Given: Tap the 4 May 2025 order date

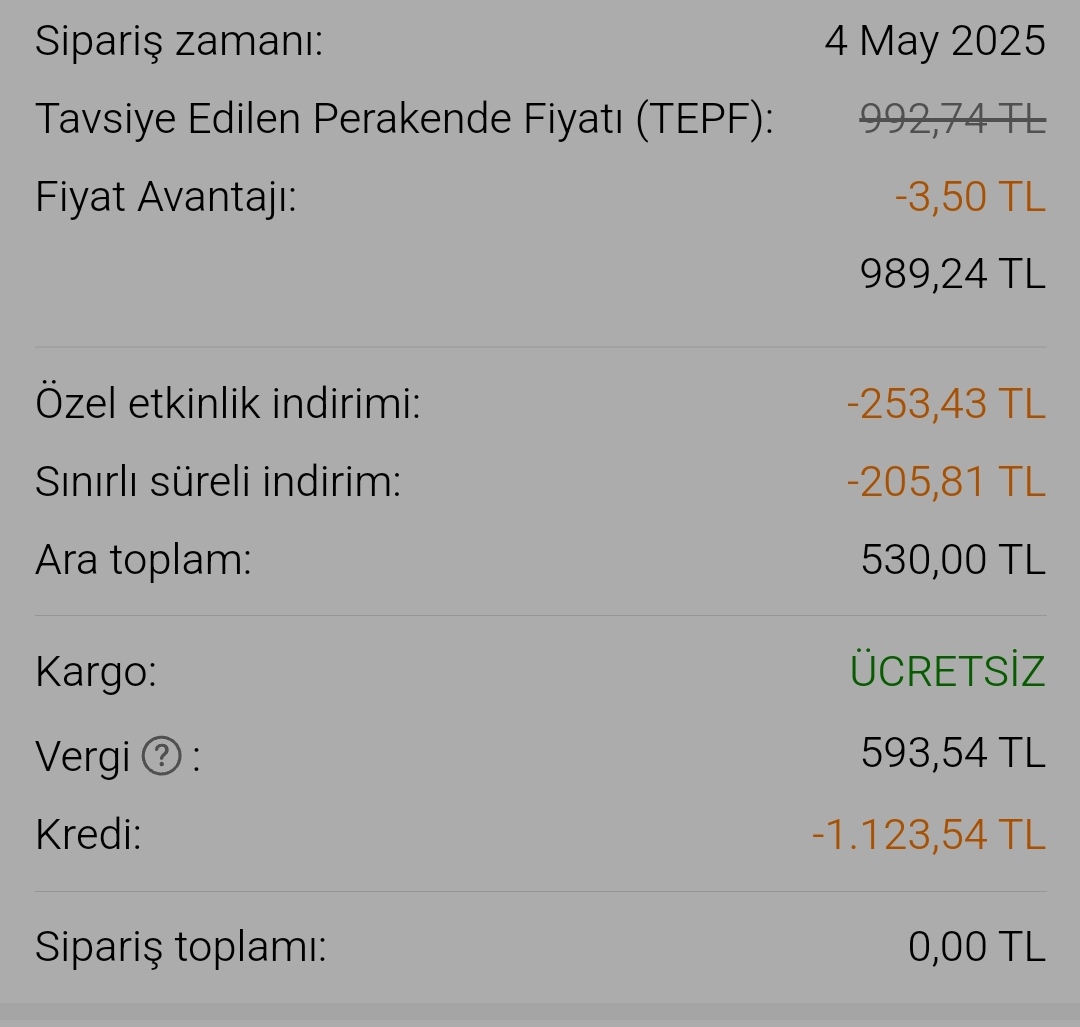Looking at the screenshot, I should [935, 41].
